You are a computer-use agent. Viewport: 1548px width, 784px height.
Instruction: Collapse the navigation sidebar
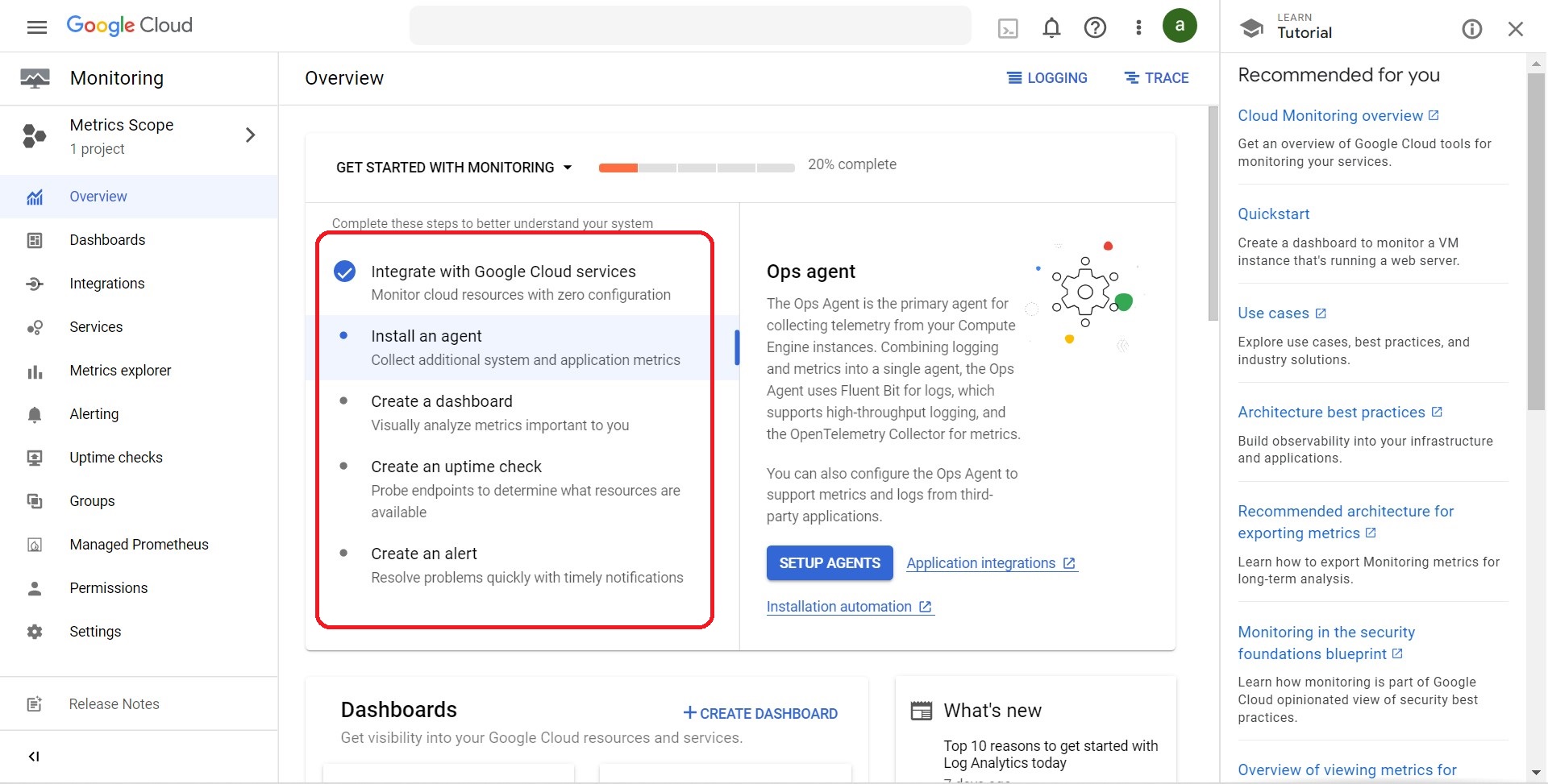(x=34, y=756)
